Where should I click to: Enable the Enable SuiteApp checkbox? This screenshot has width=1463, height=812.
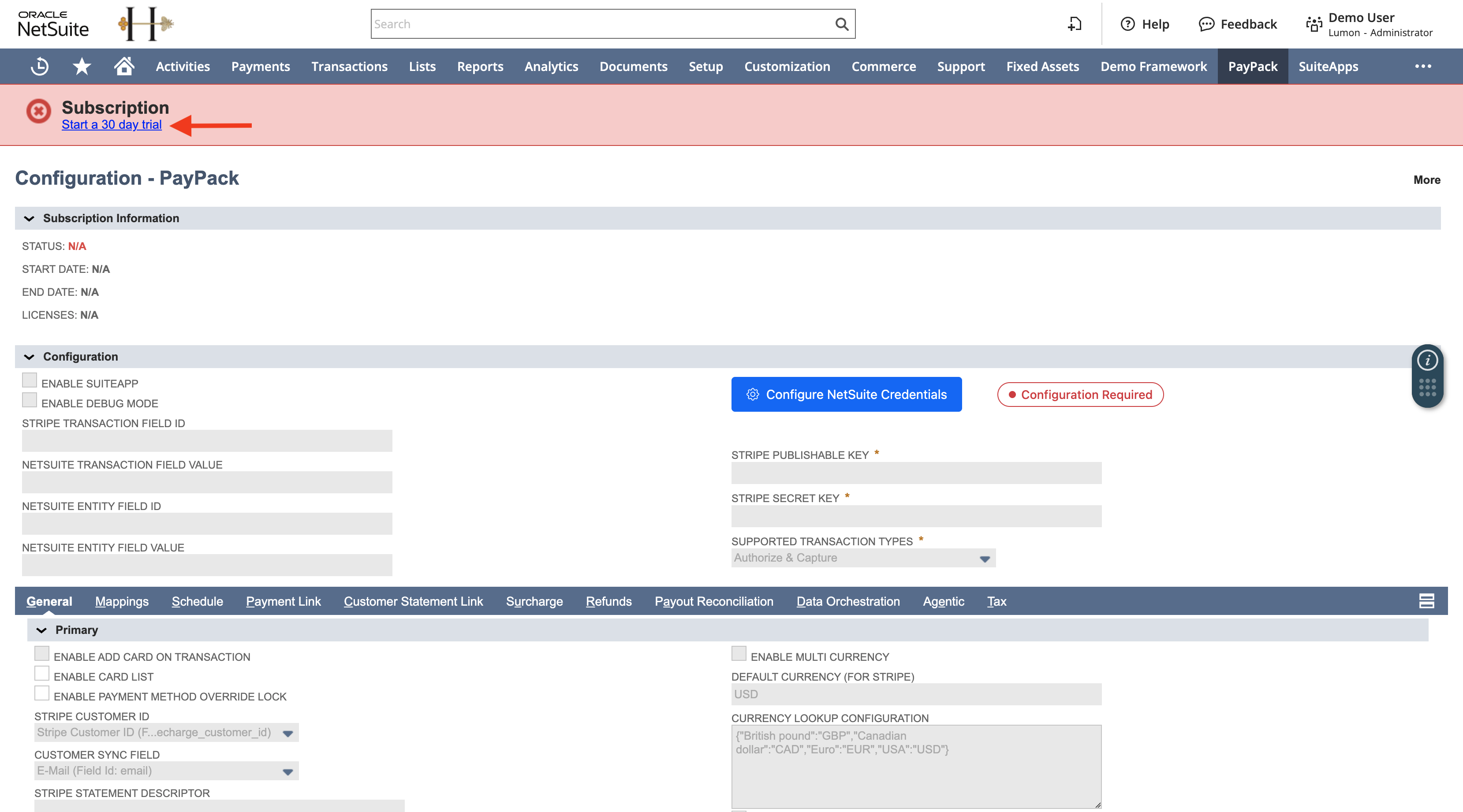(x=30, y=380)
